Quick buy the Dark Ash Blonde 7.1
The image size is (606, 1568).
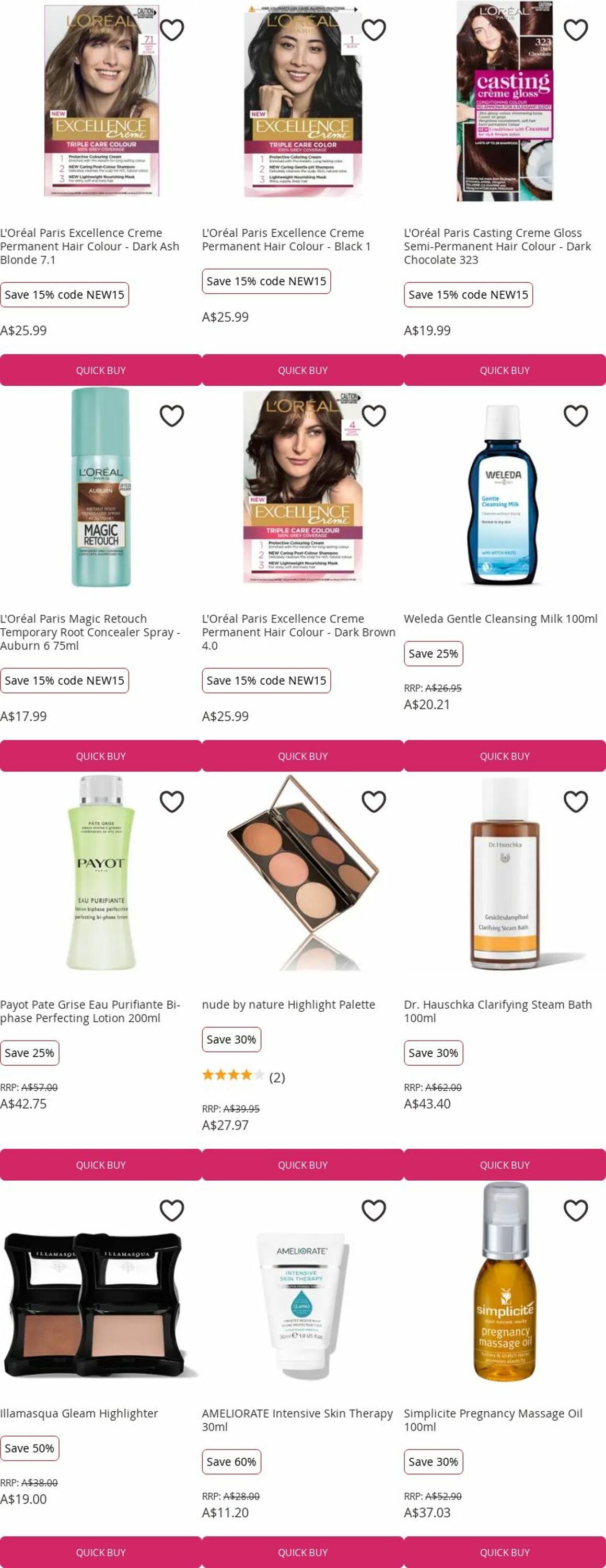(x=101, y=370)
